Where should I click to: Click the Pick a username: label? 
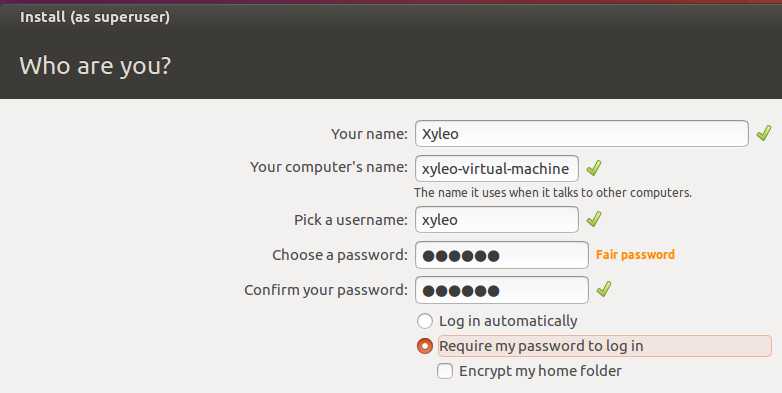pos(351,220)
